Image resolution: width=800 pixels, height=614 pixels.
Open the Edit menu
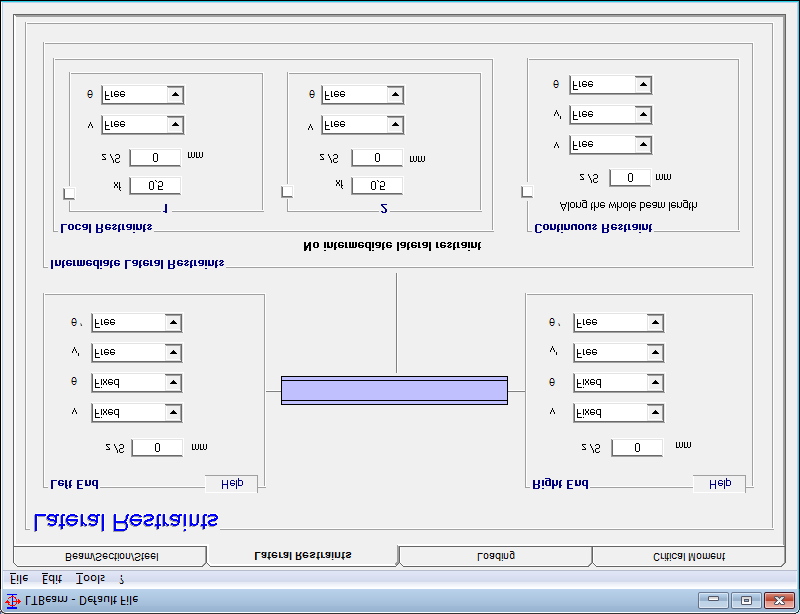pos(52,579)
